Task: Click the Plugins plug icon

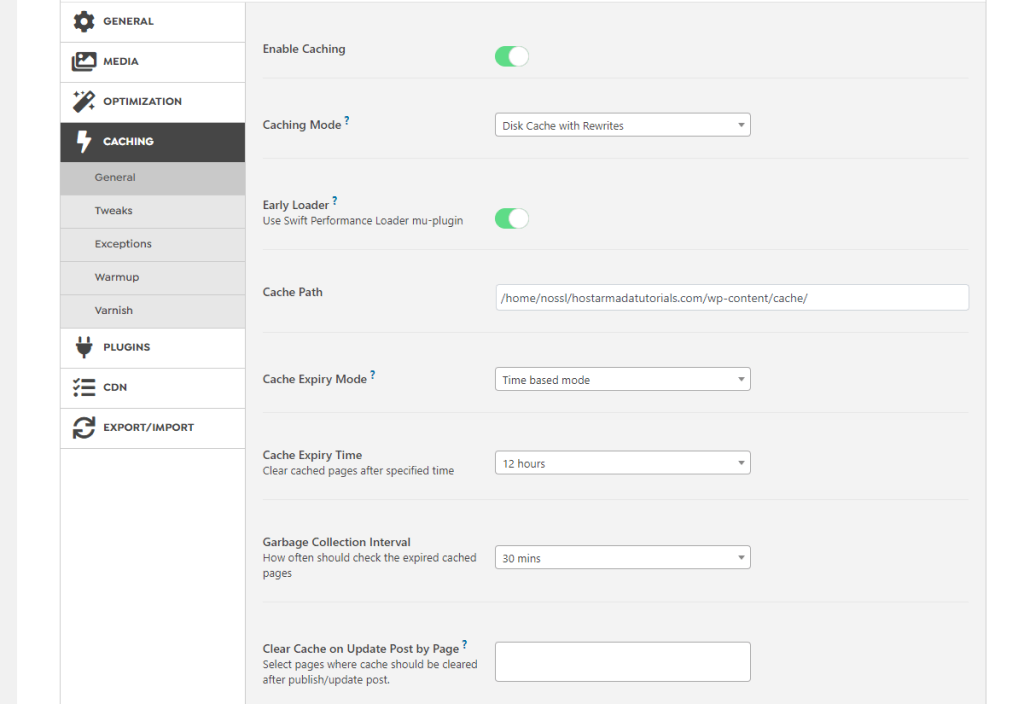Action: [x=84, y=347]
